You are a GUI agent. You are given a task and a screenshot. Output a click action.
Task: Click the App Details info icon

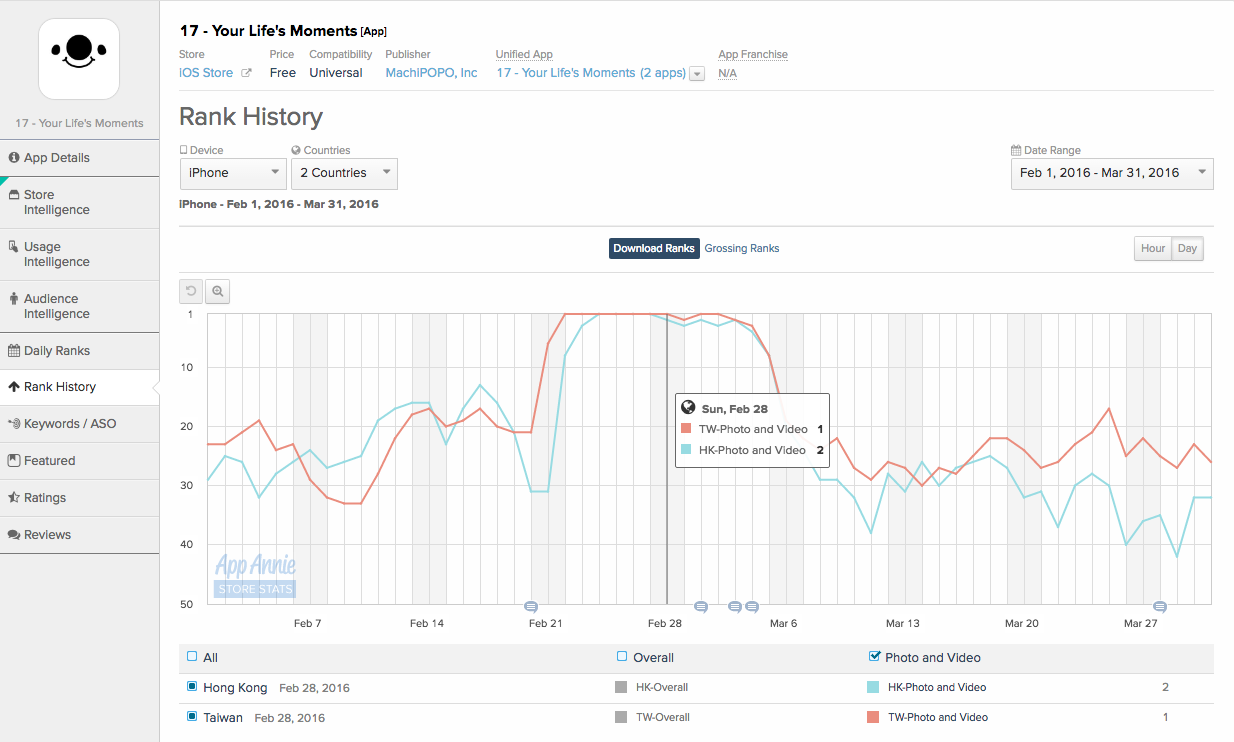tap(14, 158)
